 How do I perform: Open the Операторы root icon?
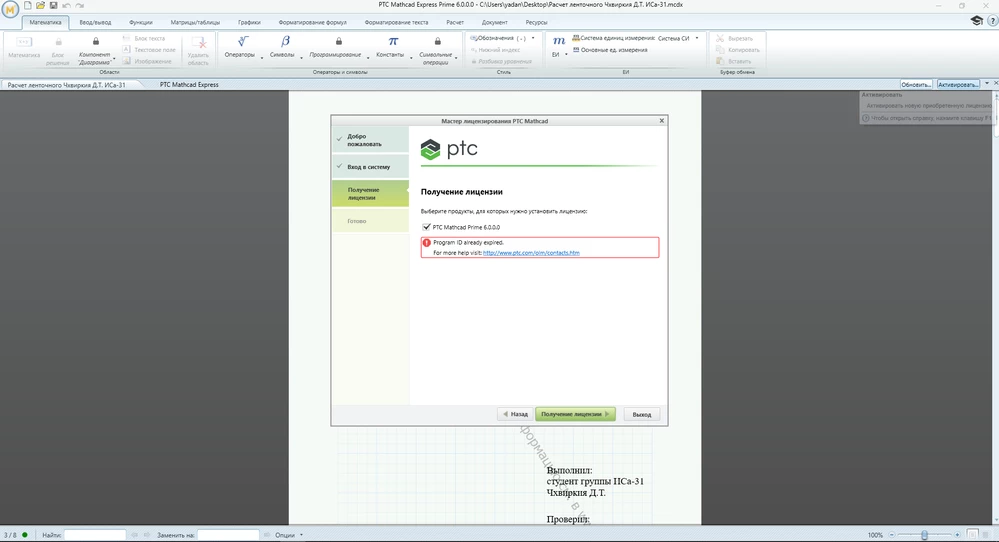coord(243,41)
